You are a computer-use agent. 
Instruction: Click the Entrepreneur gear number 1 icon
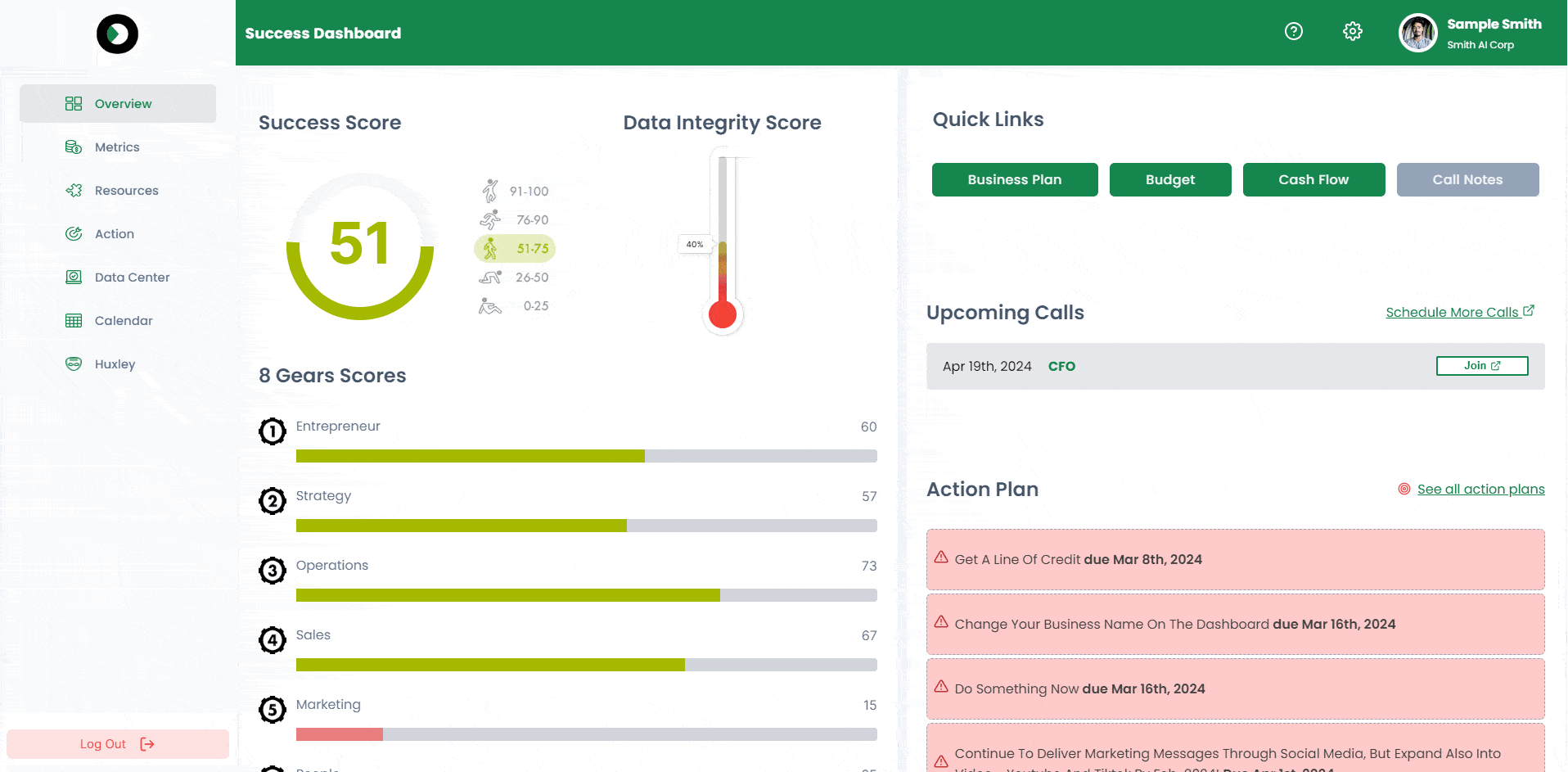(273, 431)
